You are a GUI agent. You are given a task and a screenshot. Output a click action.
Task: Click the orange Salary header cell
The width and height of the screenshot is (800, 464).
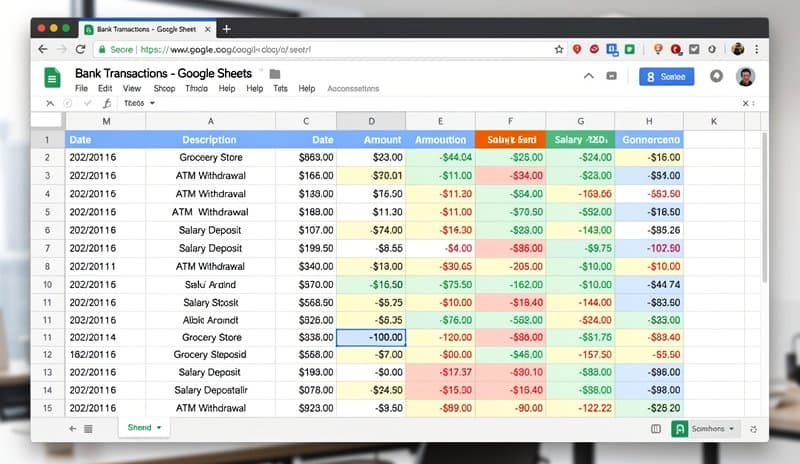pyautogui.click(x=511, y=139)
